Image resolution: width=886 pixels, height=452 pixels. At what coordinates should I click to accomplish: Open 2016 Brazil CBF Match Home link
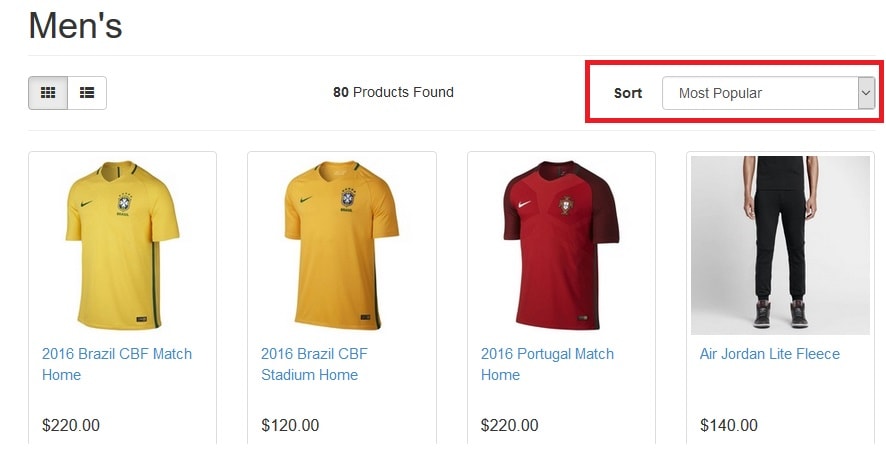tap(117, 364)
